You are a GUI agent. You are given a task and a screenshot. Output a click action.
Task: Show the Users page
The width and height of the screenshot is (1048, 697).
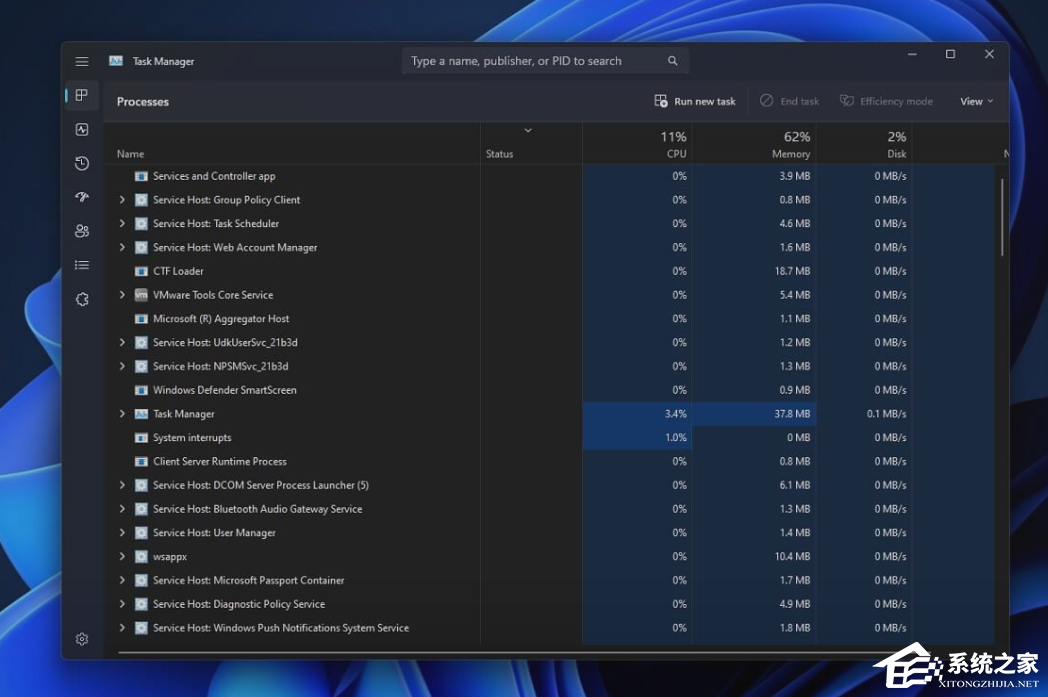pos(82,231)
